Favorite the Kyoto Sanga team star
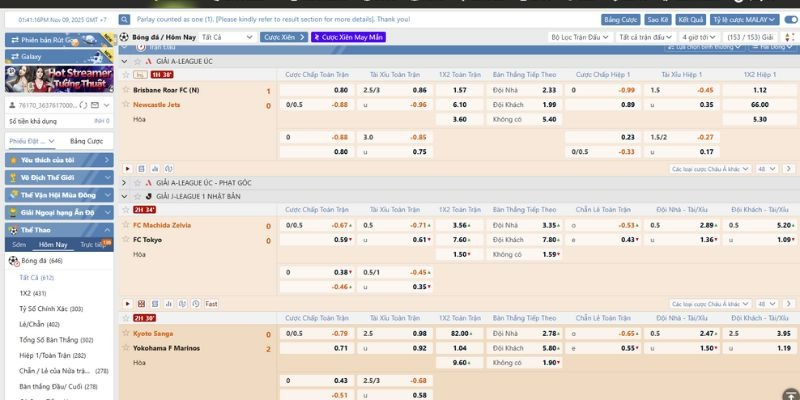The height and width of the screenshot is (400, 800). pos(126,333)
